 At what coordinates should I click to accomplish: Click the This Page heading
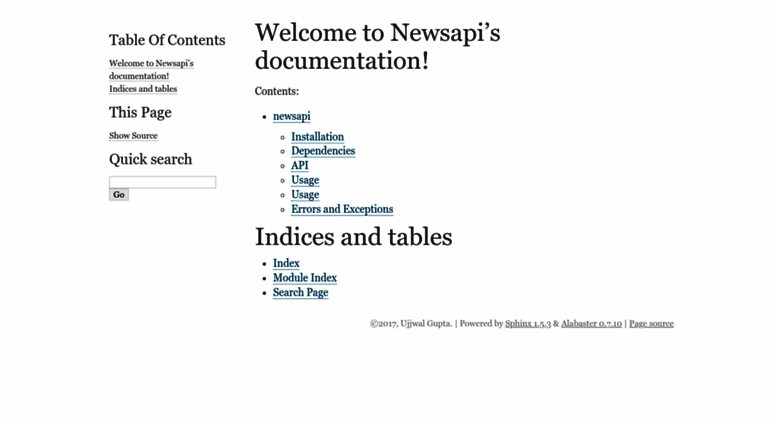click(140, 112)
